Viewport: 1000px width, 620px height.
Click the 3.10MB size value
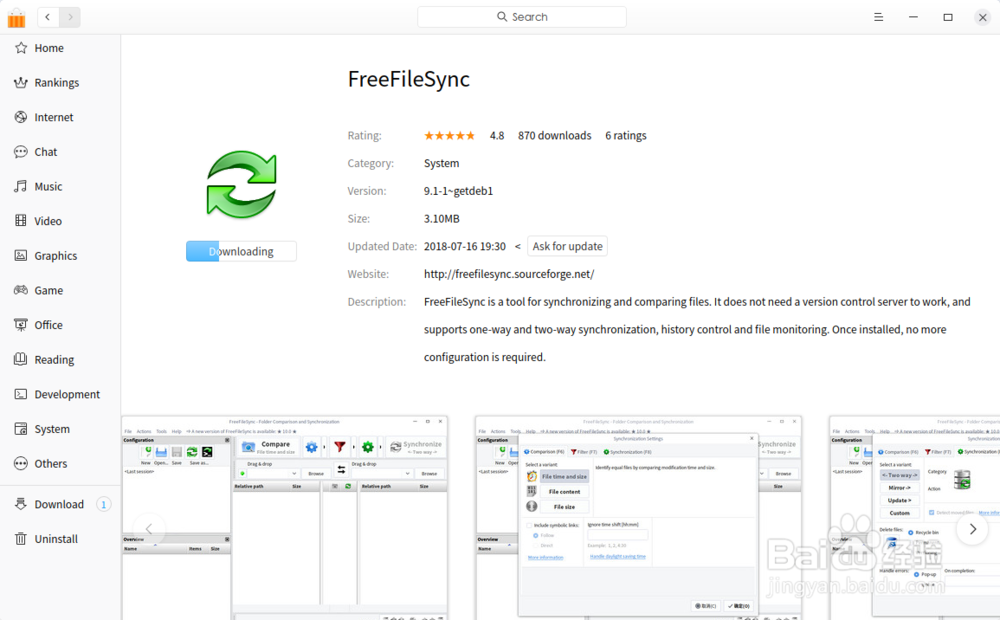(441, 219)
